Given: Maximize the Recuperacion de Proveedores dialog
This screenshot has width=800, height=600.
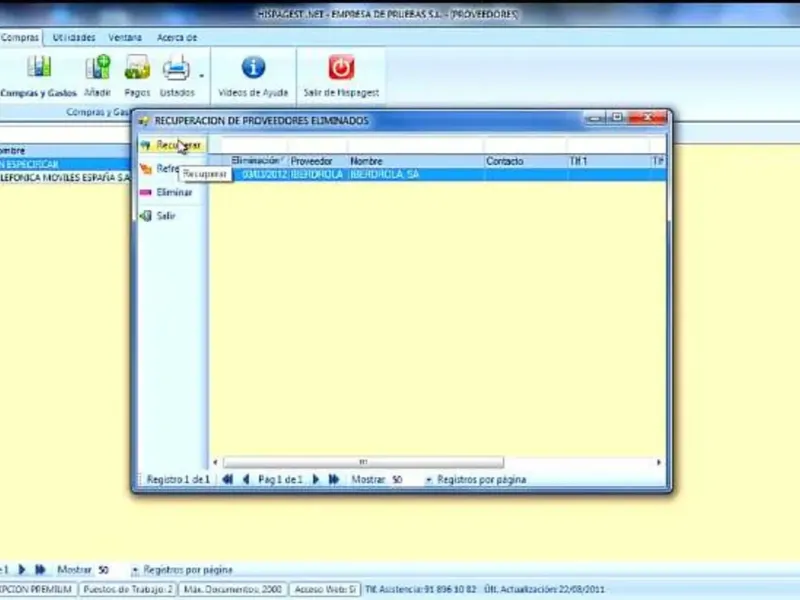Looking at the screenshot, I should [617, 118].
